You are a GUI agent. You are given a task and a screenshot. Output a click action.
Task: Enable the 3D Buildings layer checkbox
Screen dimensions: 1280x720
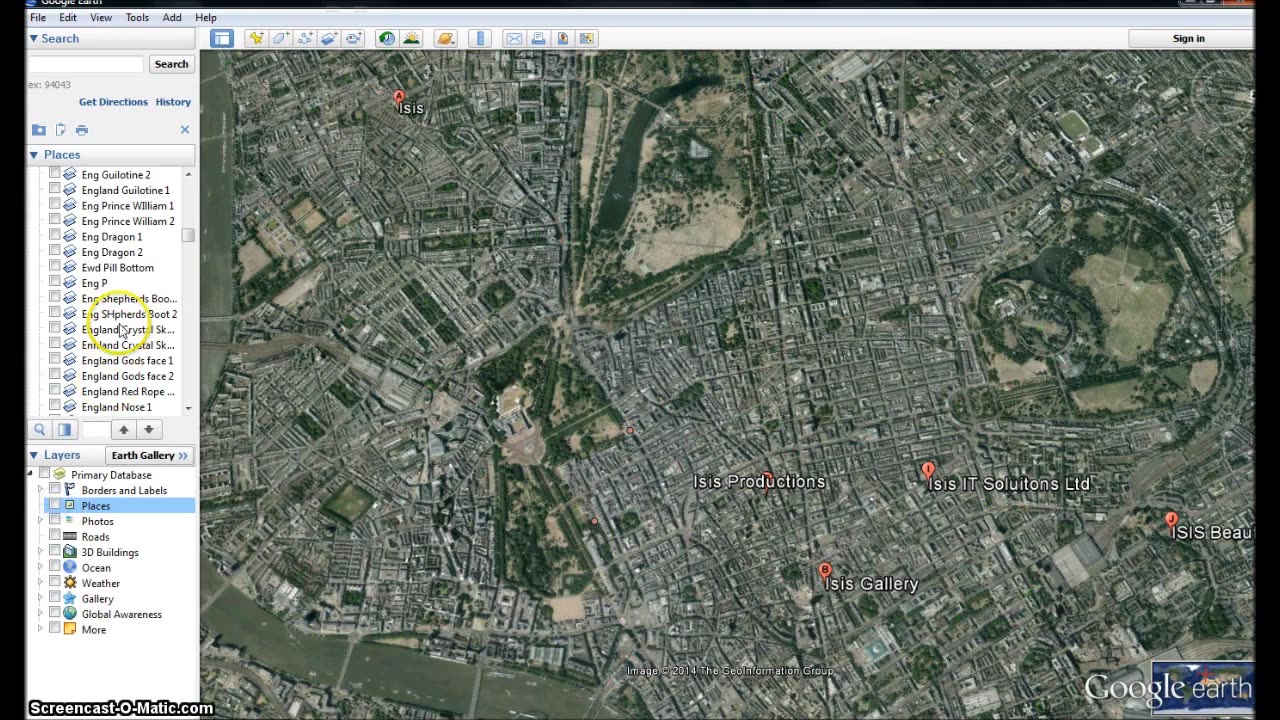tap(55, 552)
